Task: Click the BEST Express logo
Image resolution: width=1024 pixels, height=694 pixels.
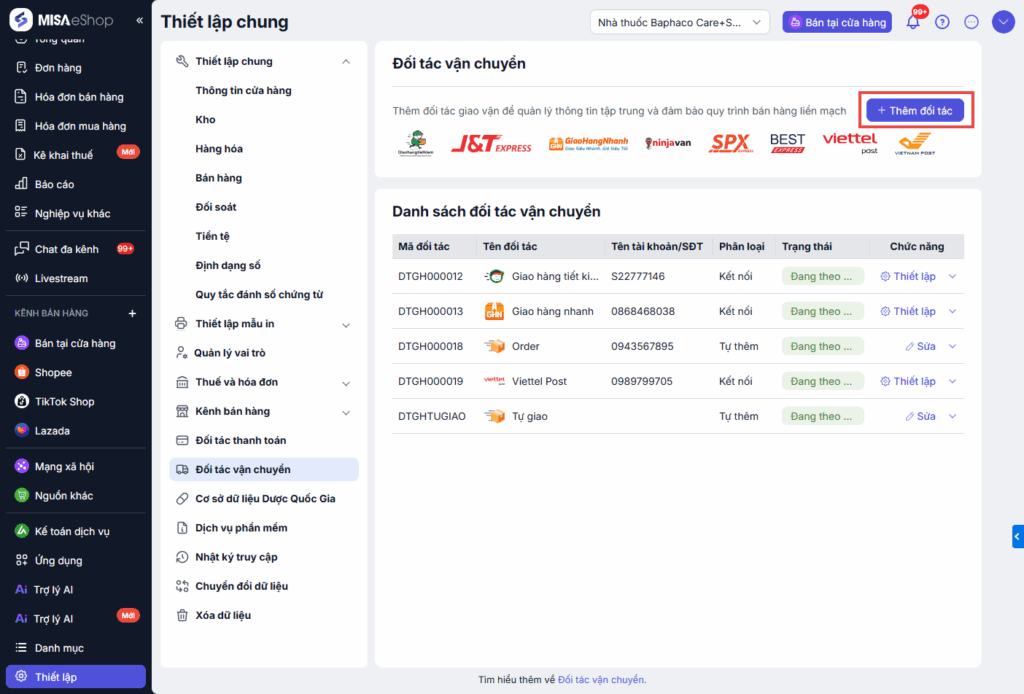Action: click(788, 143)
